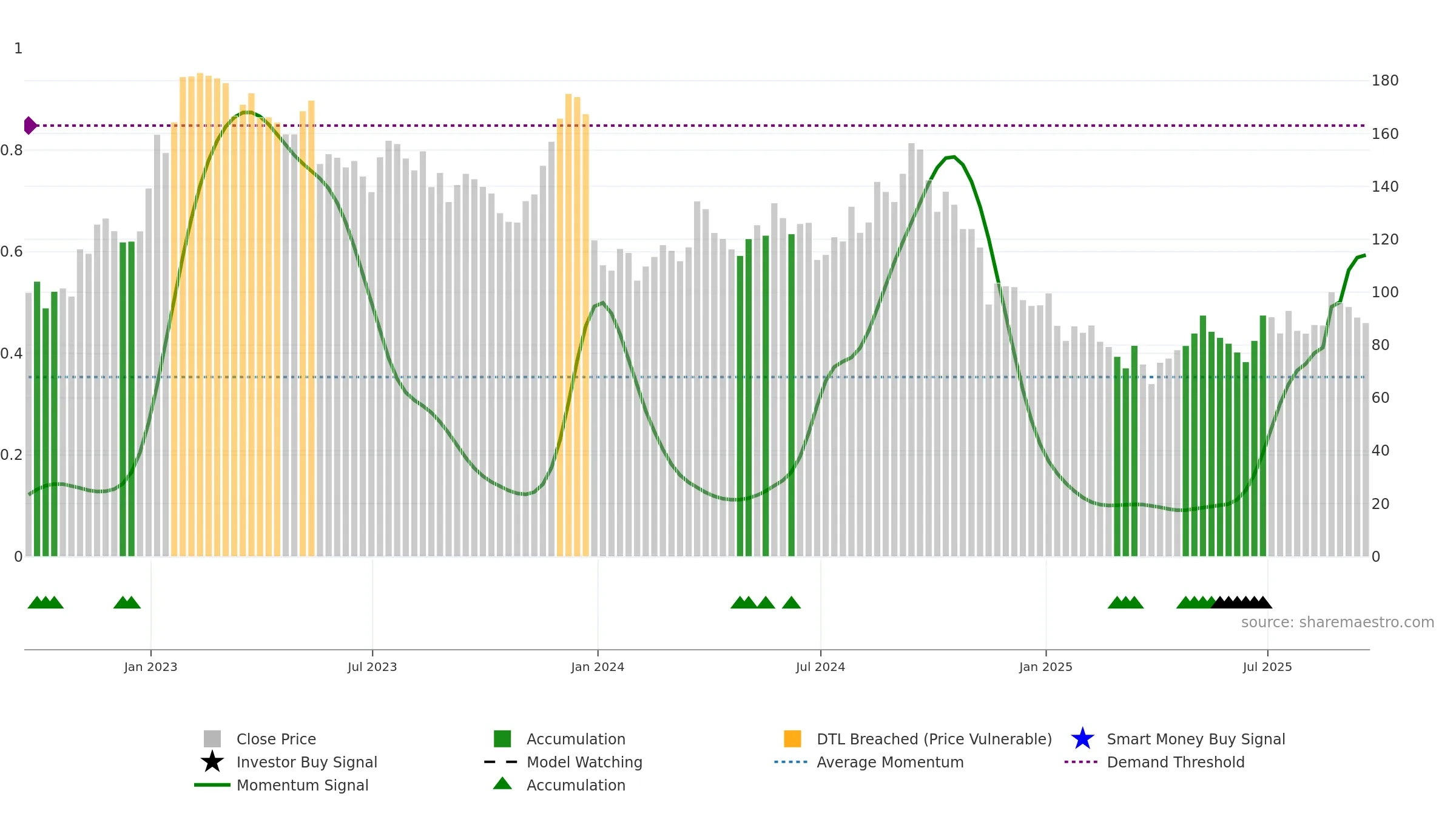Click the green Accumulation square in the legend
The image size is (1456, 819).
click(x=502, y=739)
